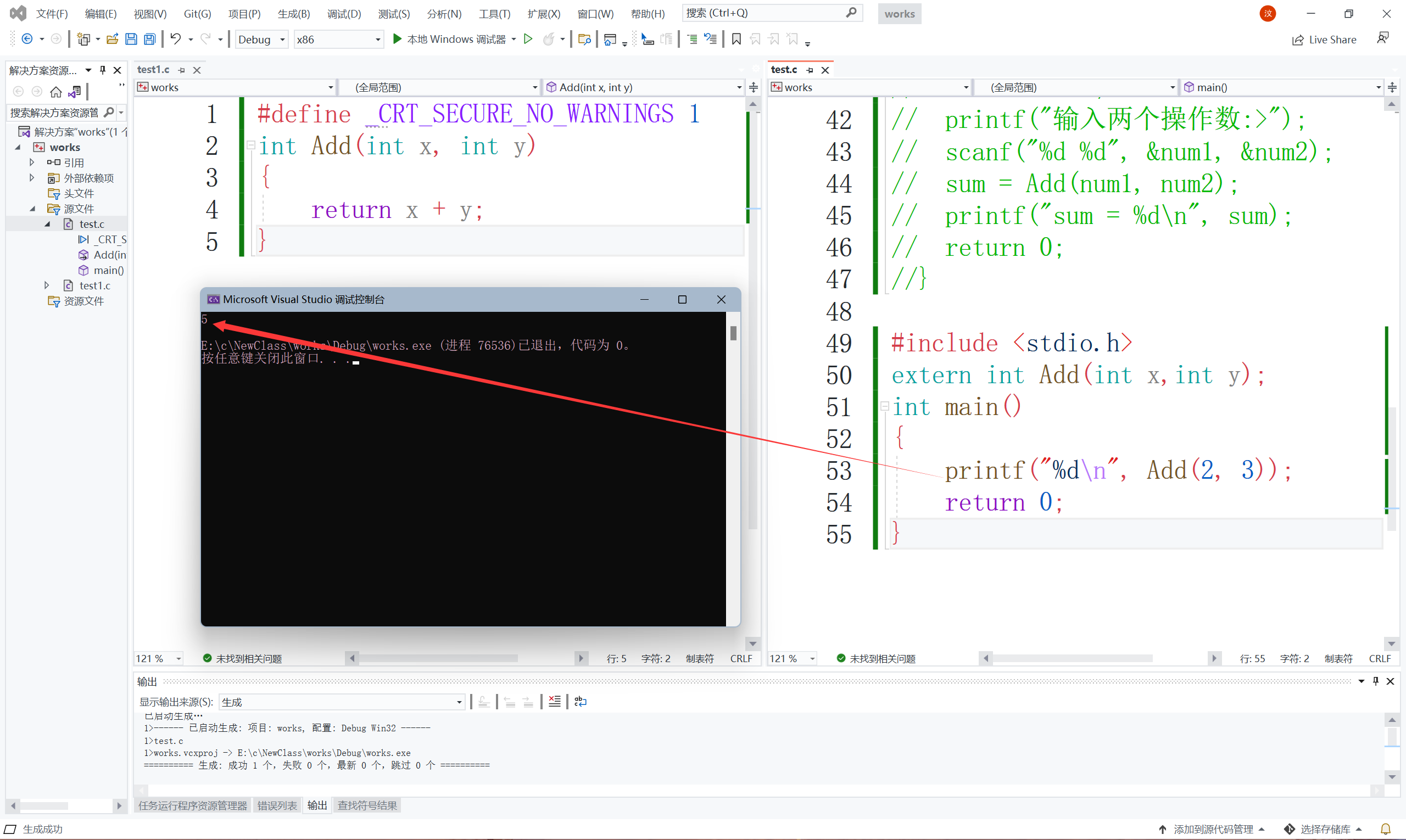Click the debug console vertical scrollbar thumb
This screenshot has height=840, width=1406.
tap(733, 333)
